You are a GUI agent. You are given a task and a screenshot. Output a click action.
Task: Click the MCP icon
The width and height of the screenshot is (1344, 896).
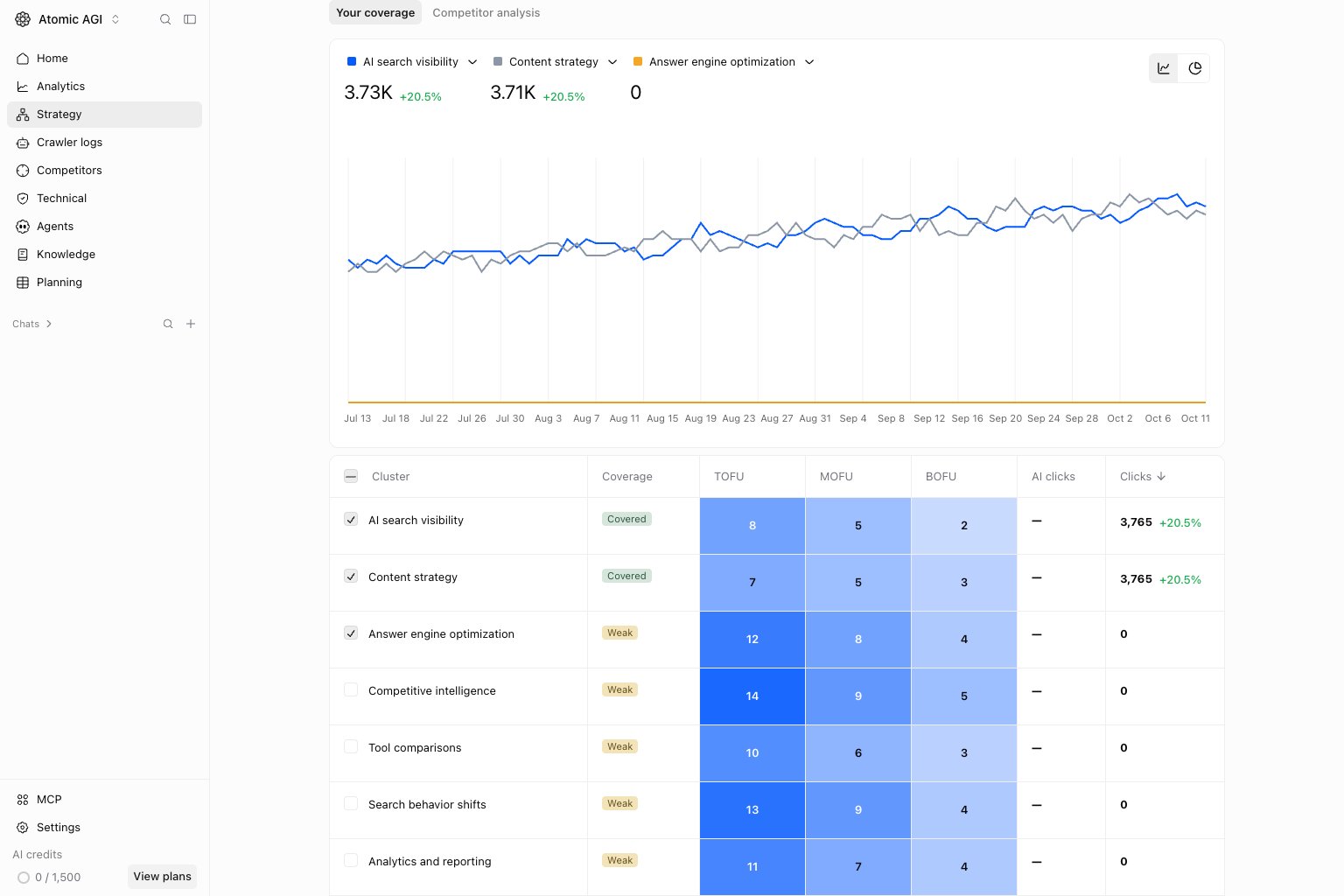[23, 800]
